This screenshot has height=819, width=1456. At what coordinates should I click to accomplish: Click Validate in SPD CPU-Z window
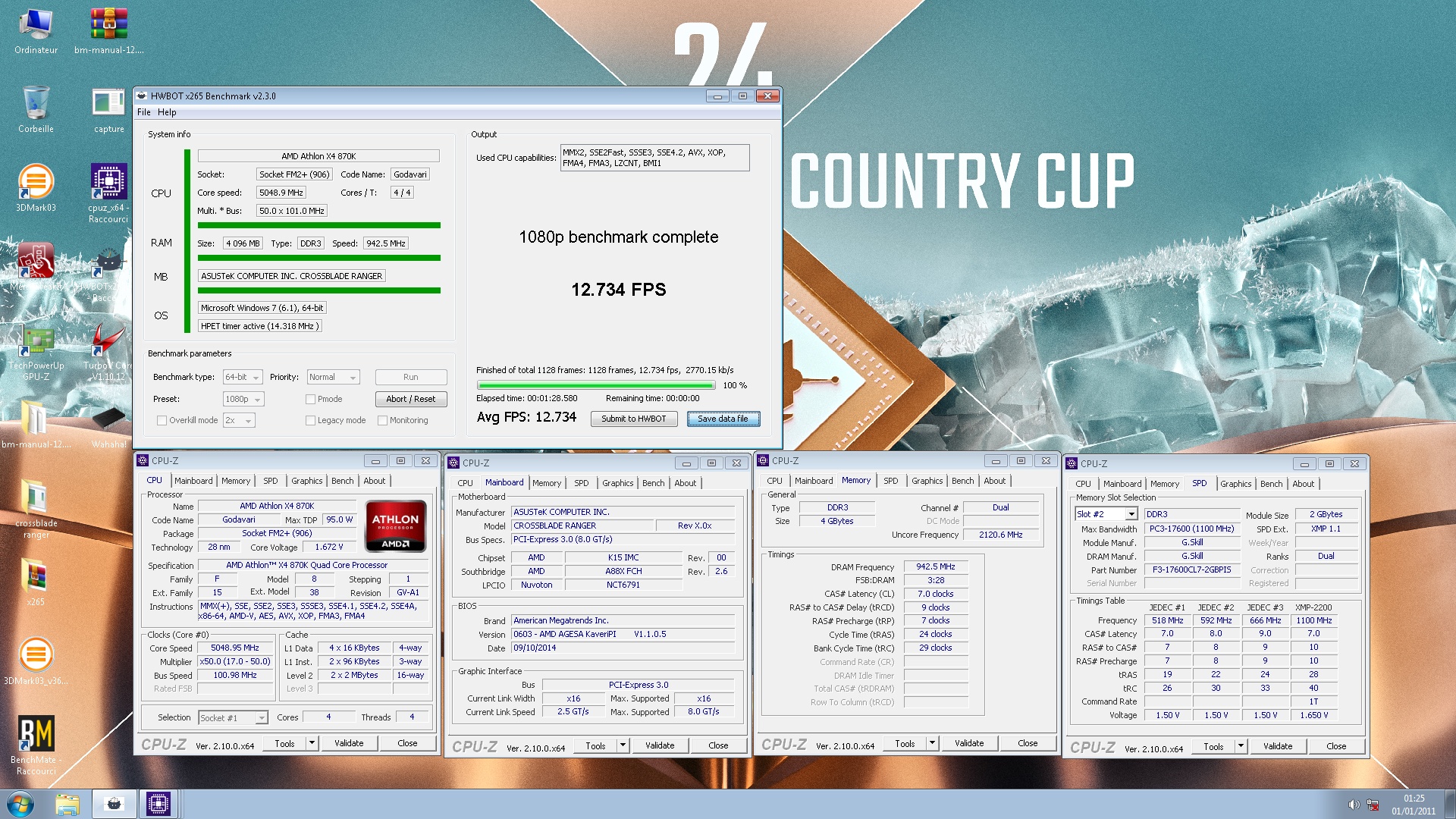point(1278,746)
